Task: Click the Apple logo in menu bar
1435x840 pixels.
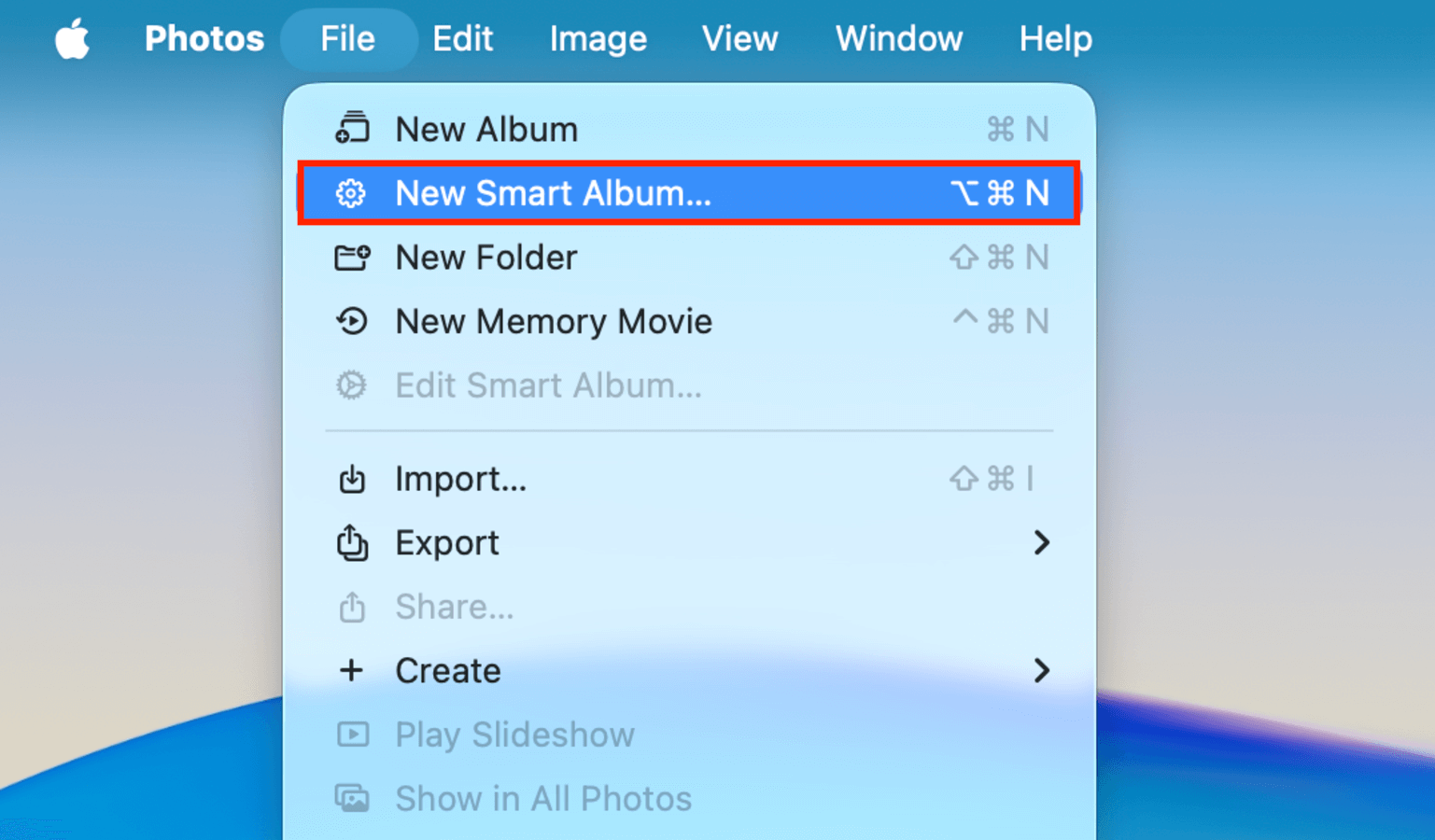Action: coord(73,38)
